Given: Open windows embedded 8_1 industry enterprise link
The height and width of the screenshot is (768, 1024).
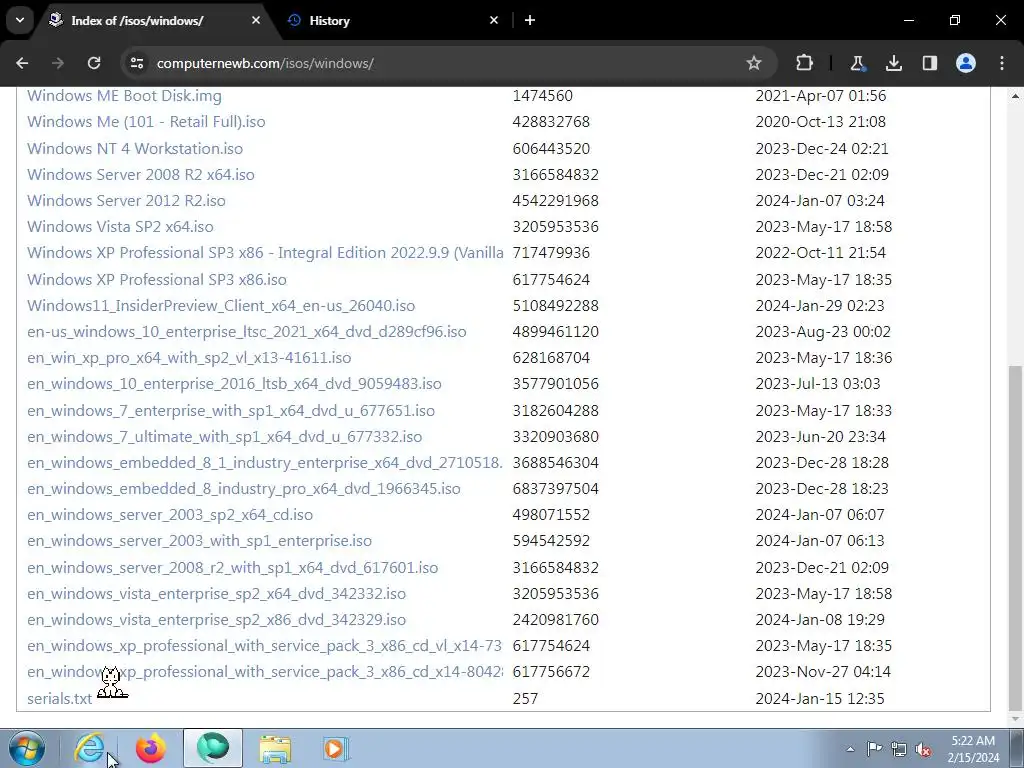Looking at the screenshot, I should pos(264,463).
